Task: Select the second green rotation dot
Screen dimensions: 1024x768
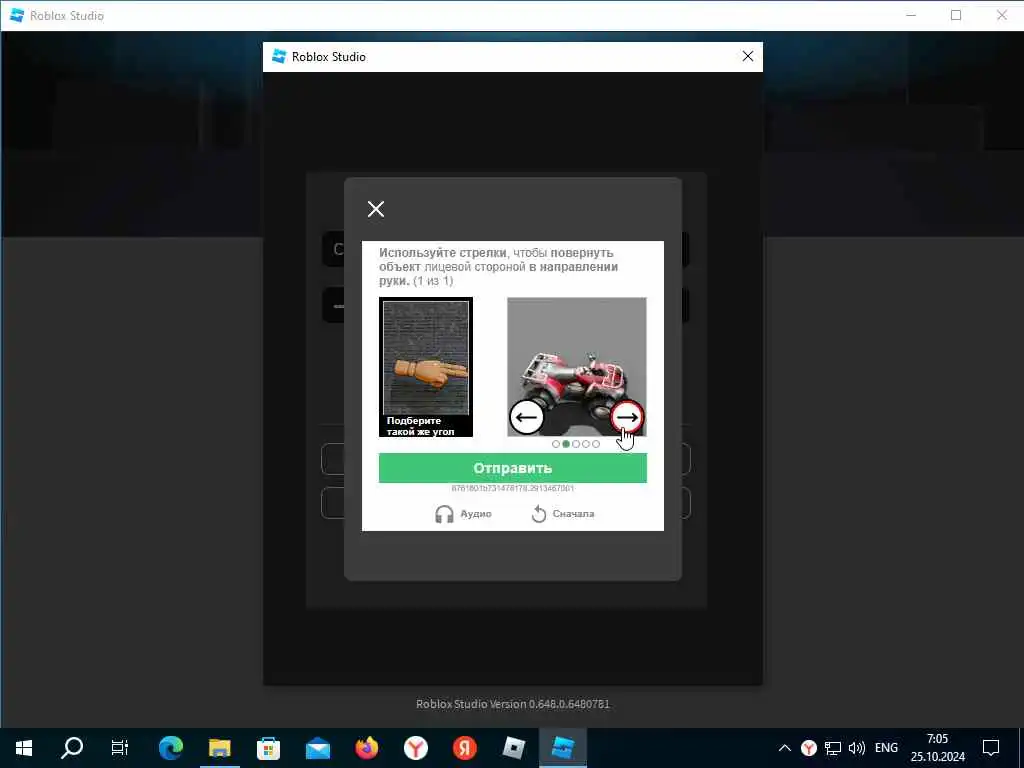Action: click(566, 444)
